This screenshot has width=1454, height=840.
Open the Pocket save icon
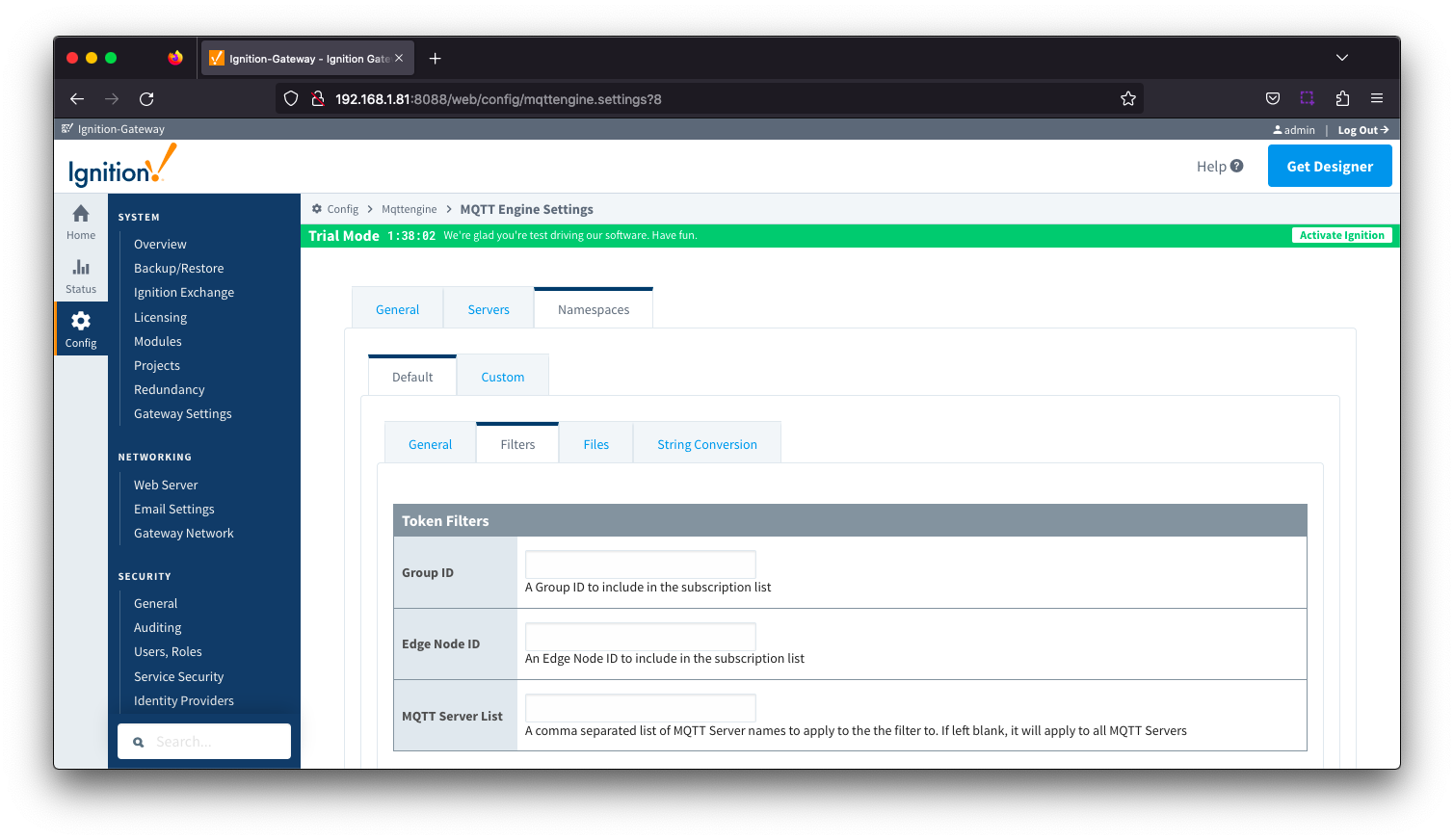[1273, 98]
